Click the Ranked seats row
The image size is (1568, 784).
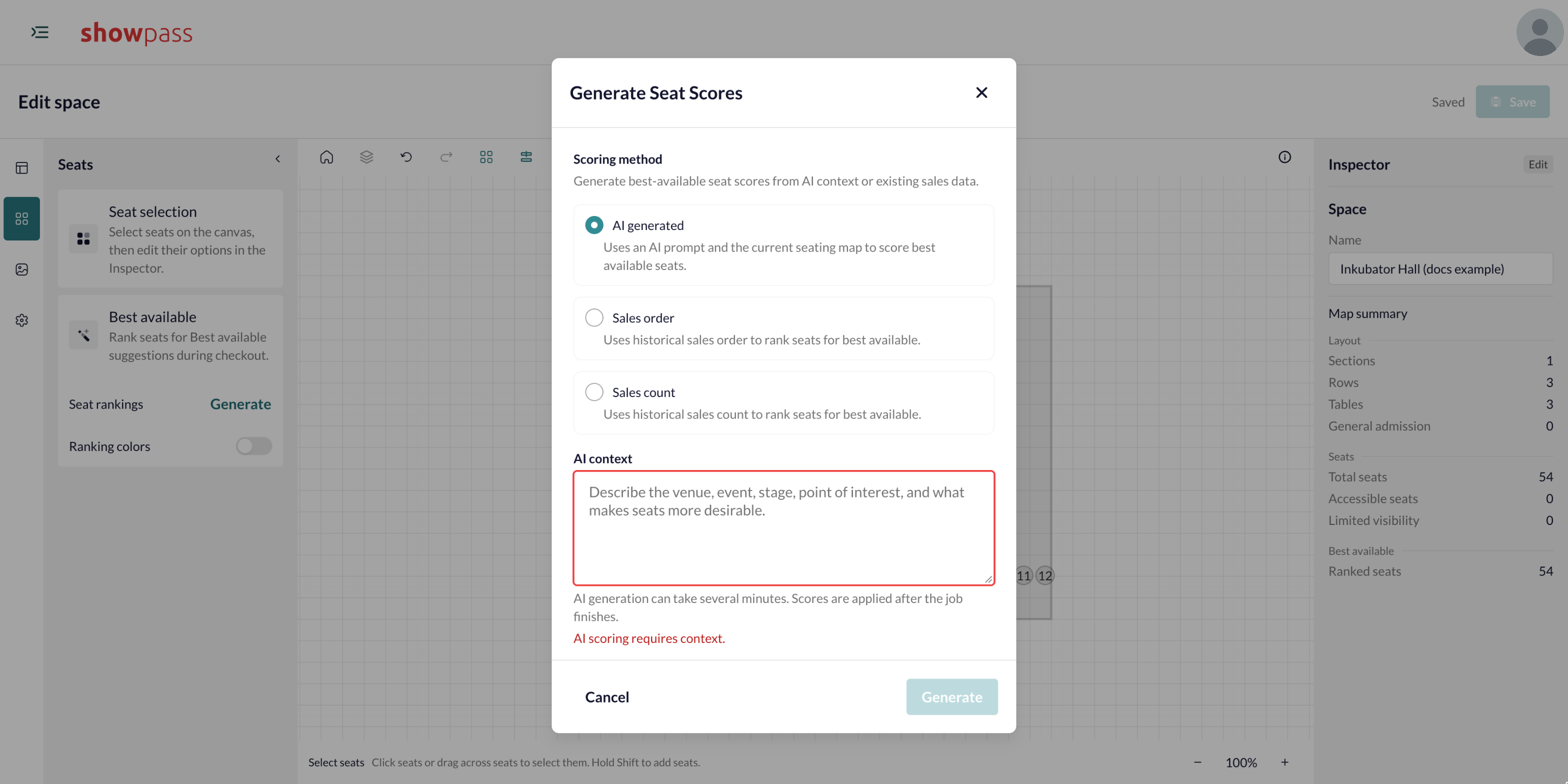click(x=1440, y=571)
